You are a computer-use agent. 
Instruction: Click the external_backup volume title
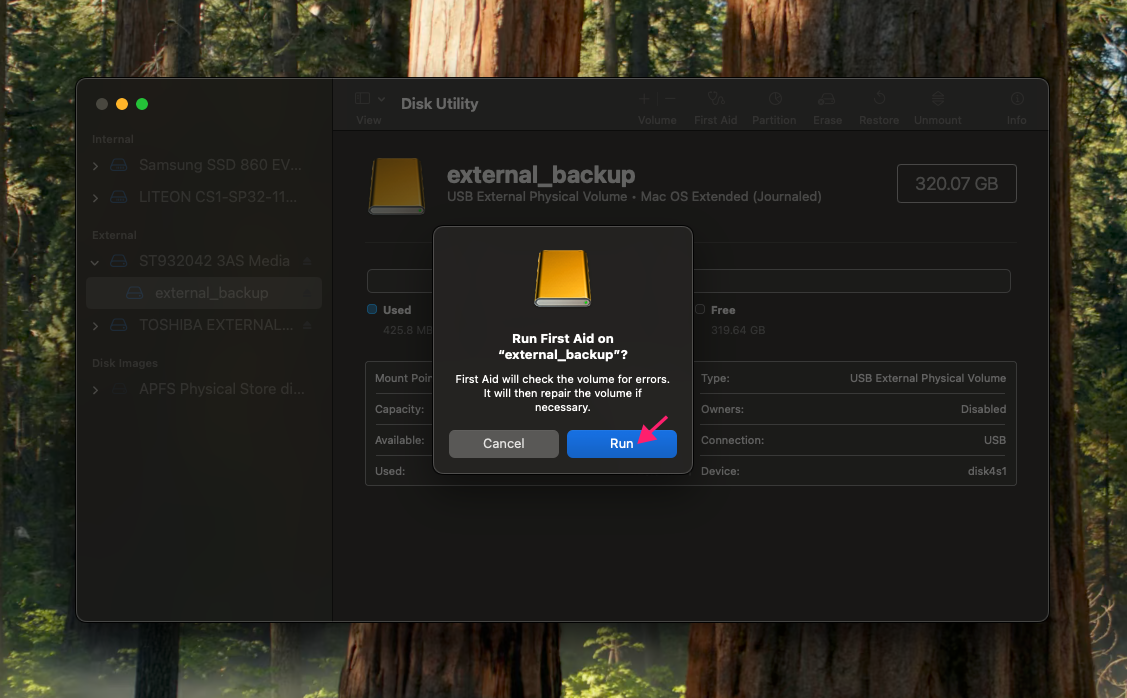(x=540, y=174)
